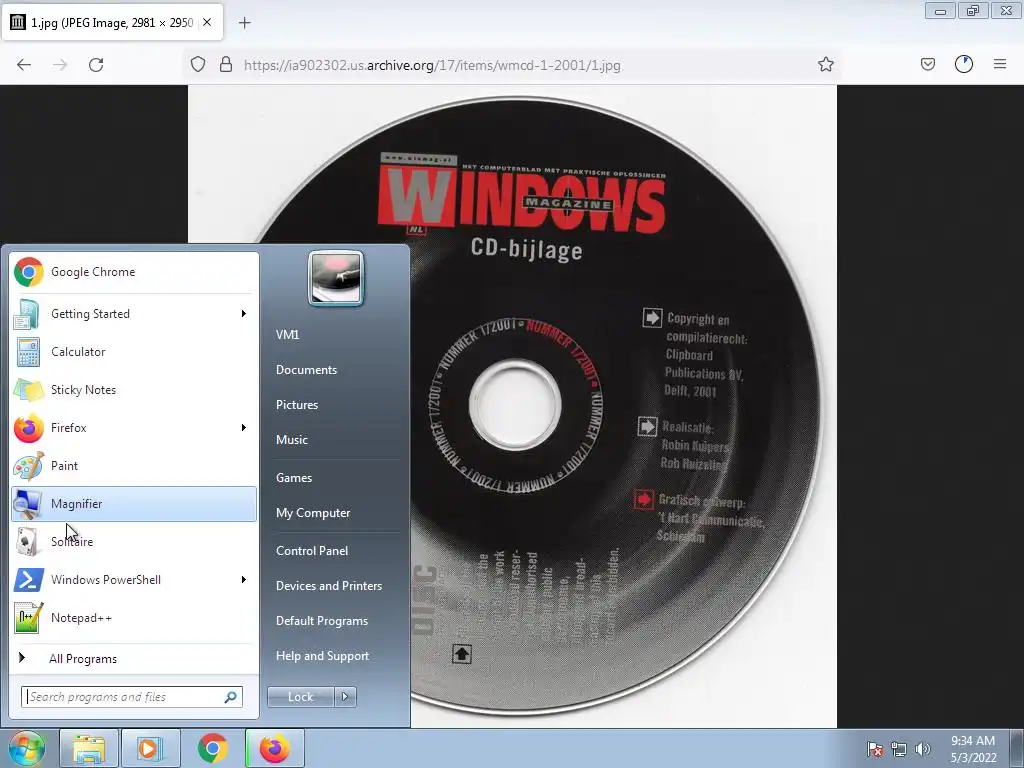Expand Getting Started jump list arrow
This screenshot has height=768, width=1024.
point(244,314)
